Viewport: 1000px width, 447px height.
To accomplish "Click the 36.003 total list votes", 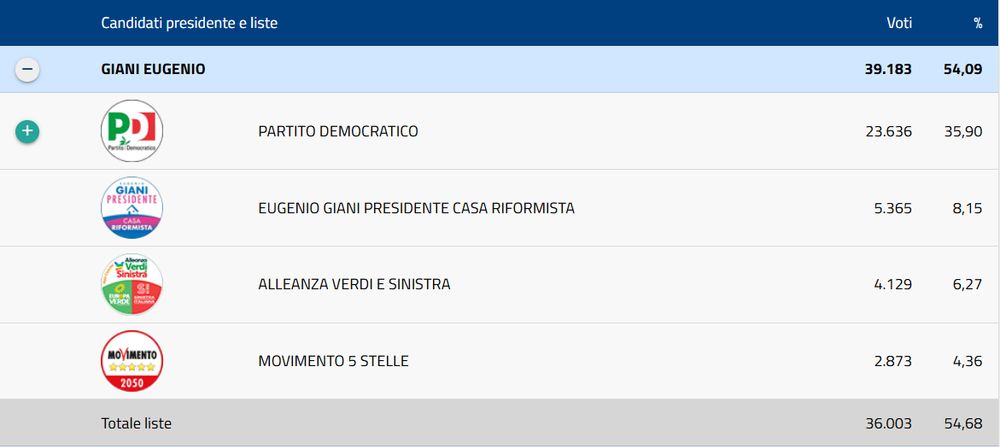I will click(888, 423).
